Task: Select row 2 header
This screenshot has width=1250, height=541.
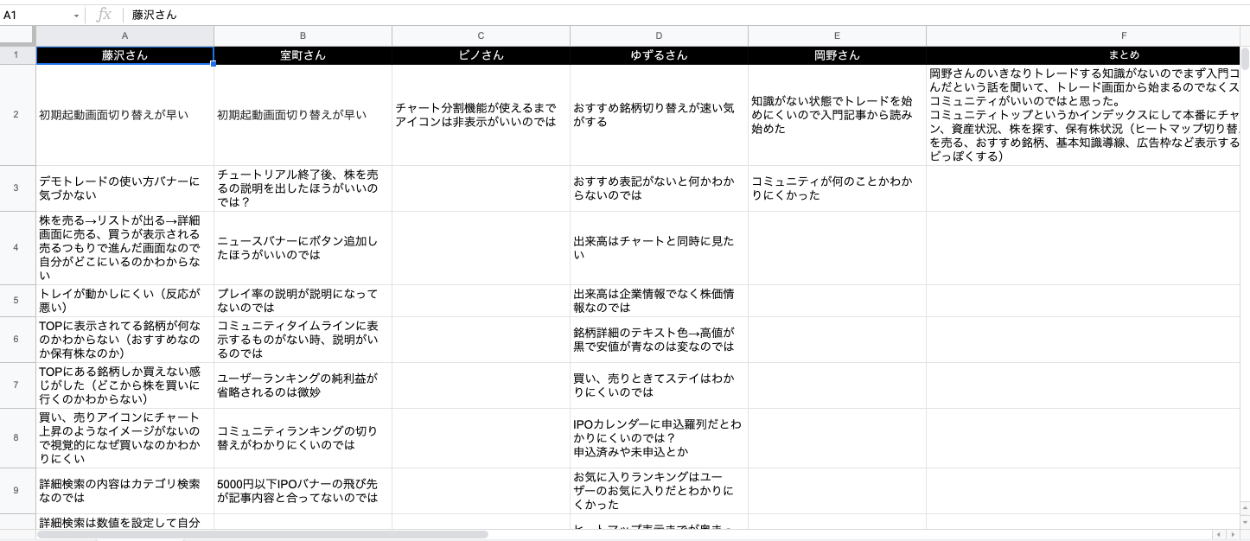Action: (x=18, y=115)
